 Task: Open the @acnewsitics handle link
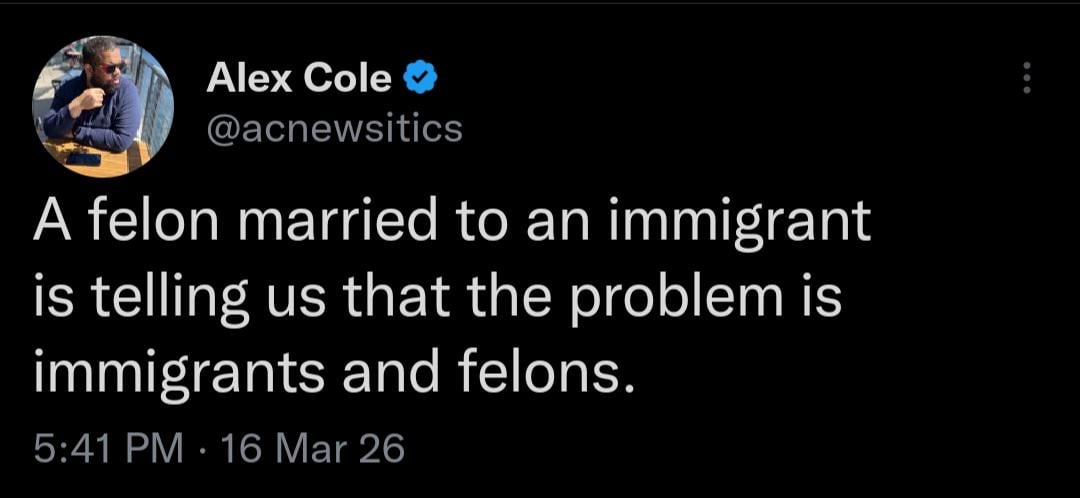coord(334,128)
